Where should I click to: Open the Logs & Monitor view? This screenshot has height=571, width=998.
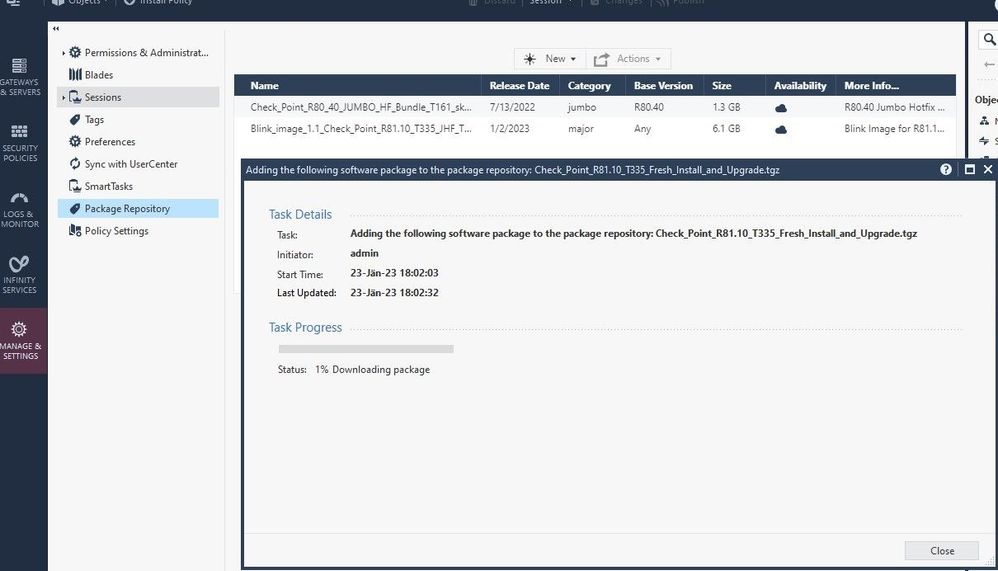(x=20, y=209)
